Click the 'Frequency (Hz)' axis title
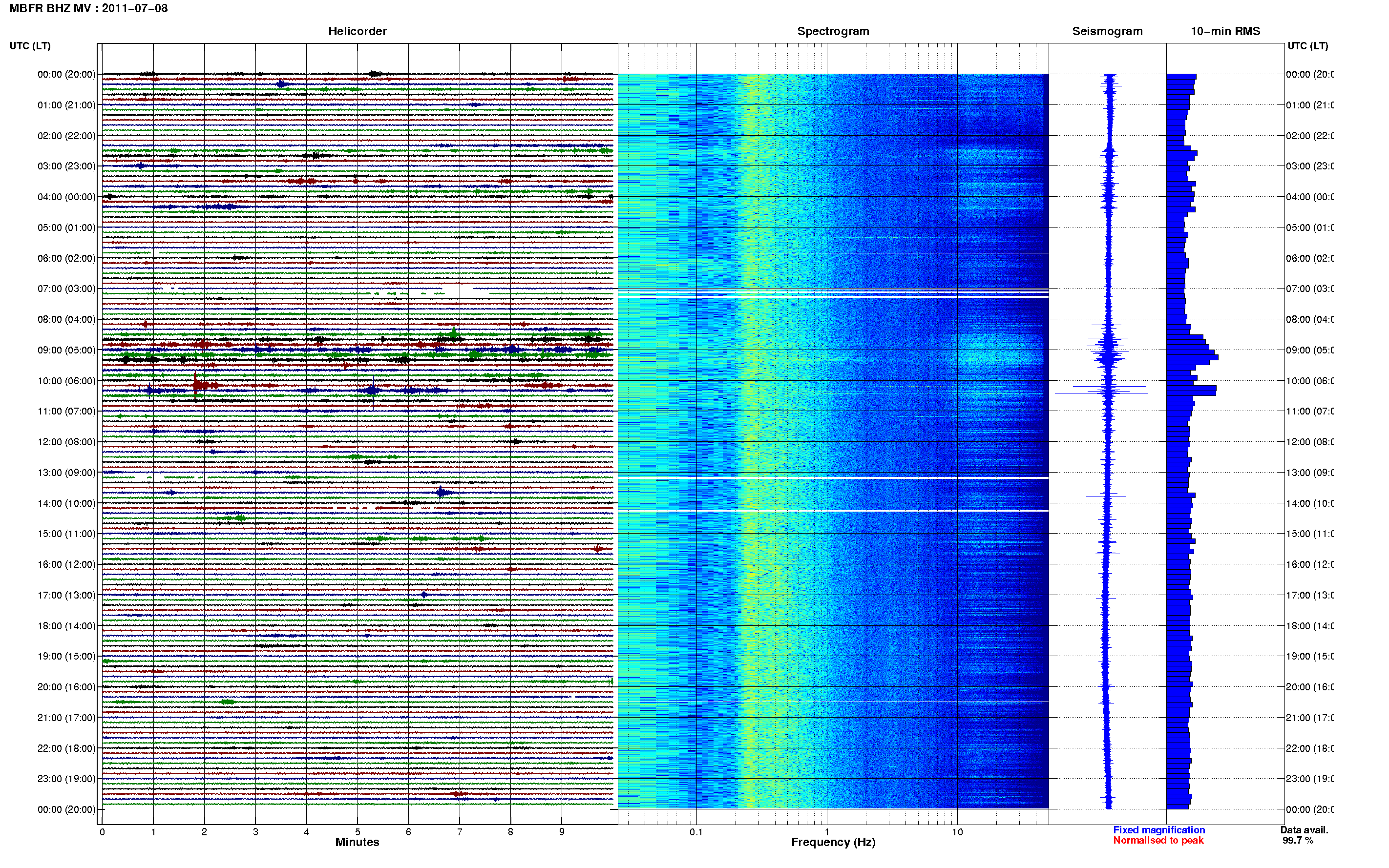Screen dimensions: 1389x868 [833, 842]
